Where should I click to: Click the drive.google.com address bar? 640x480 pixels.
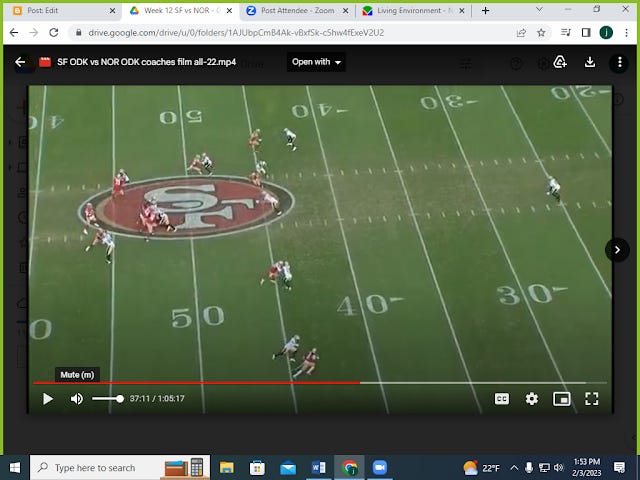[236, 33]
